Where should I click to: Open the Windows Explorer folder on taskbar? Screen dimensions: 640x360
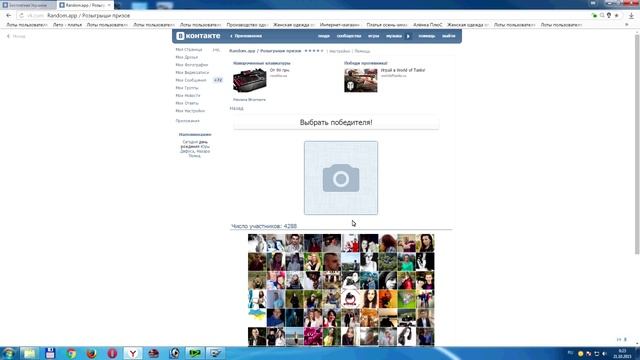[x=29, y=353]
